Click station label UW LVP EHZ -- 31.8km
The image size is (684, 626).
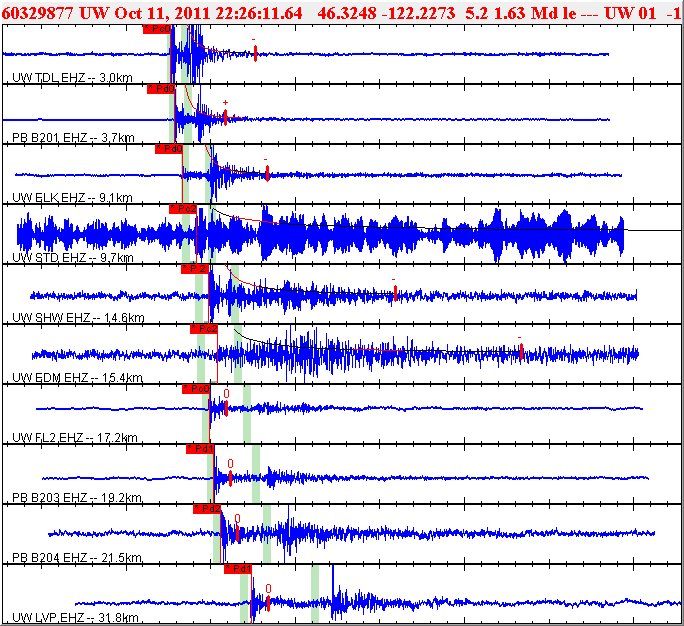pos(75,617)
